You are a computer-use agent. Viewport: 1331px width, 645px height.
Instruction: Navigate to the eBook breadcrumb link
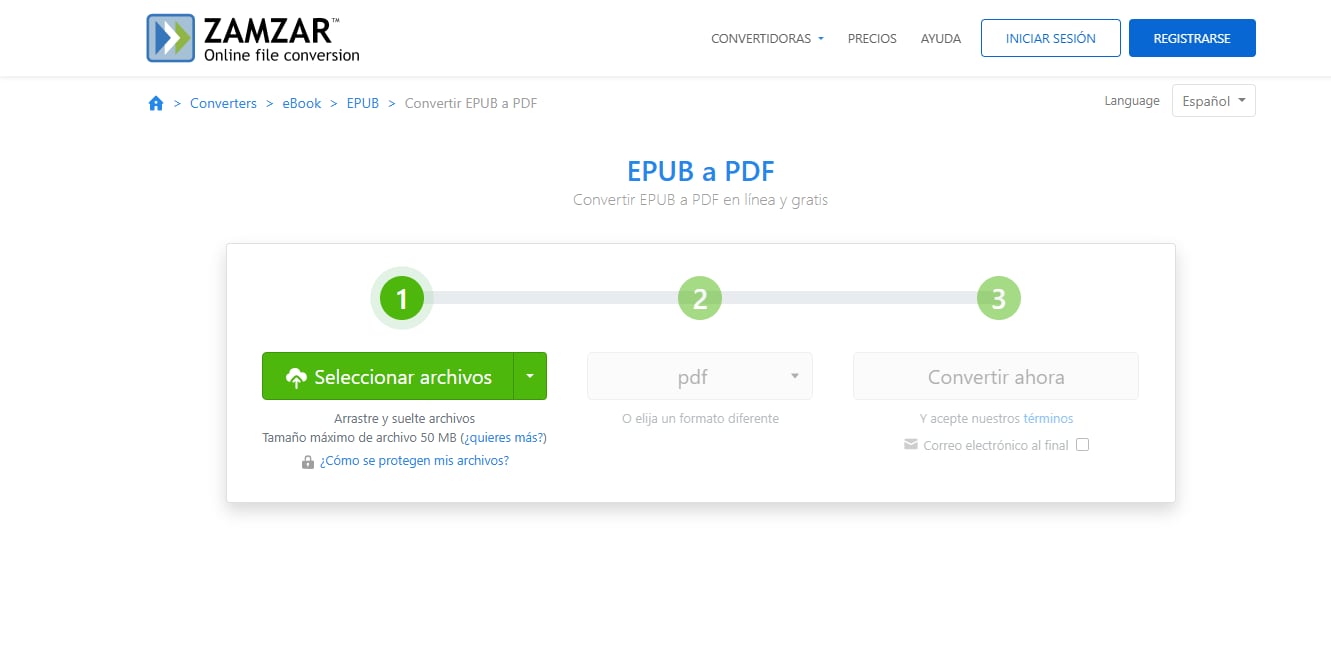301,103
